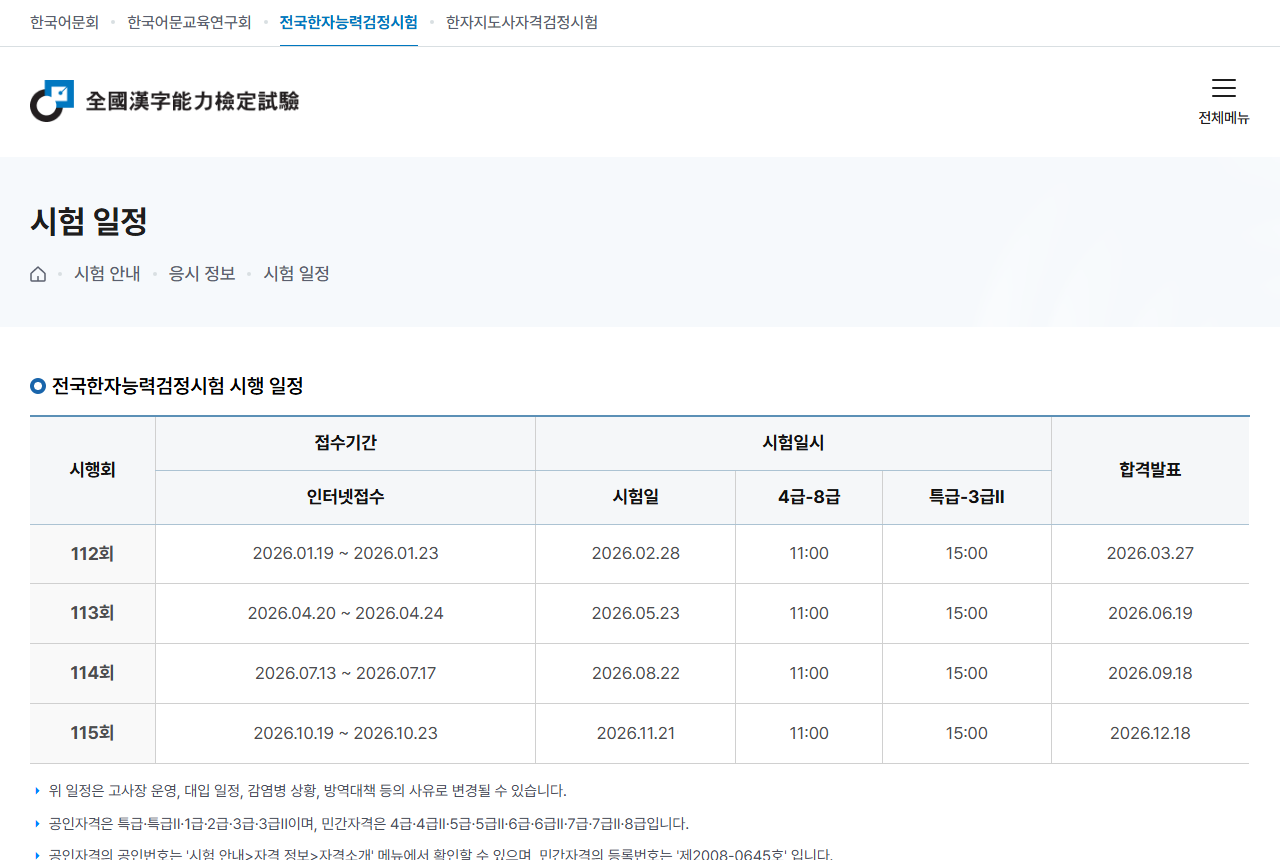Viewport: 1280px width, 860px height.
Task: Click 응시 정보 in the breadcrumb
Action: click(x=202, y=274)
